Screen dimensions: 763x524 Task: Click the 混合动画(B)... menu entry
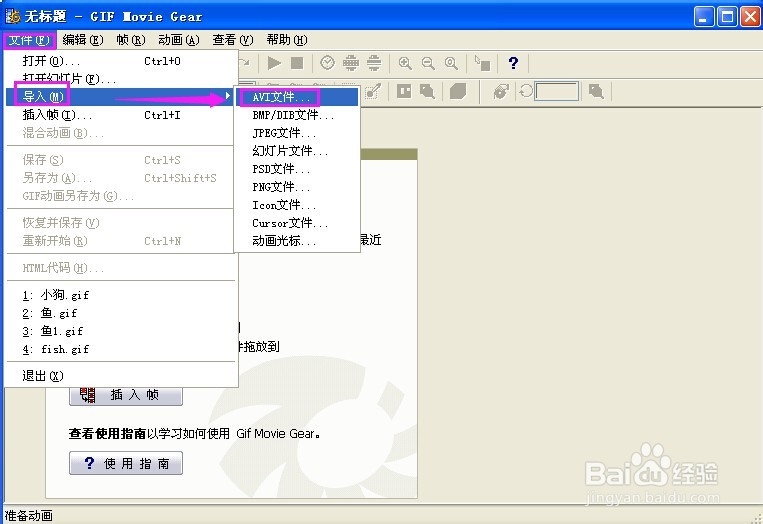pyautogui.click(x=121, y=133)
